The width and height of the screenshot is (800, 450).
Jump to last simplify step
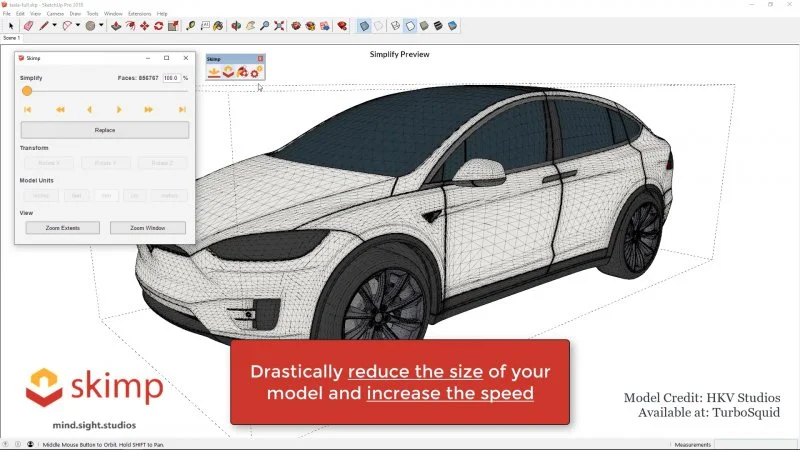coord(182,110)
